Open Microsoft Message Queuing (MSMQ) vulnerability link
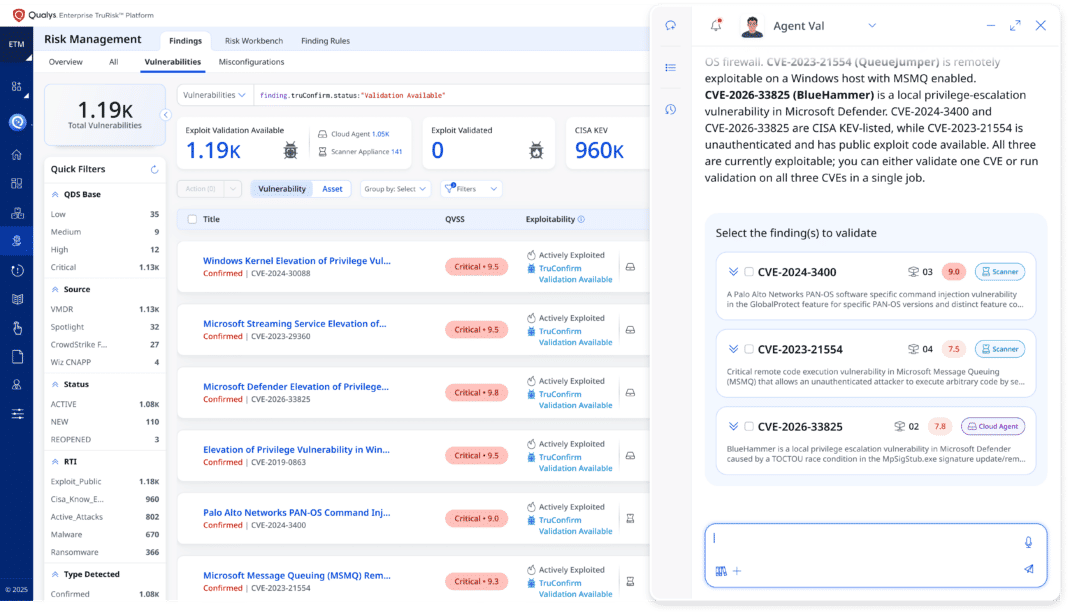 [297, 575]
